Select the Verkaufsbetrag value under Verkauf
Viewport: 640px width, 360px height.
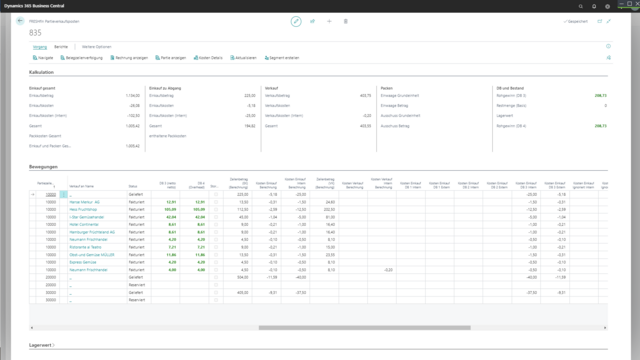coord(365,96)
